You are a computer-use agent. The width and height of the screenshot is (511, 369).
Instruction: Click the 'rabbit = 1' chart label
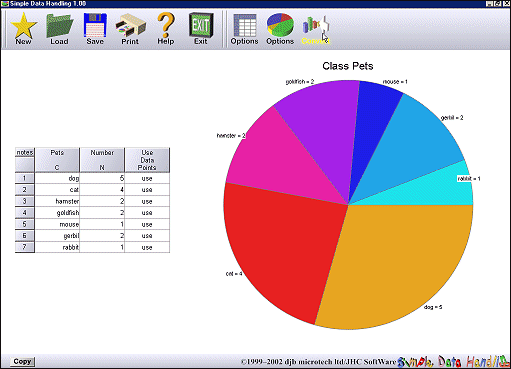pos(469,179)
